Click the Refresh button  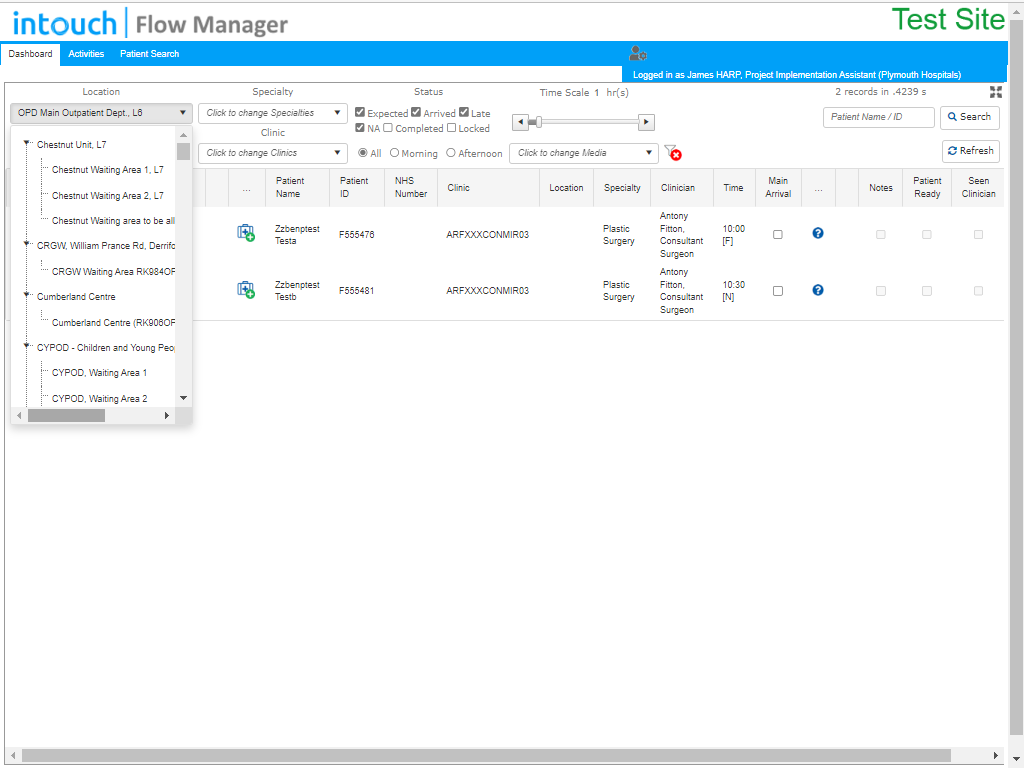(970, 151)
